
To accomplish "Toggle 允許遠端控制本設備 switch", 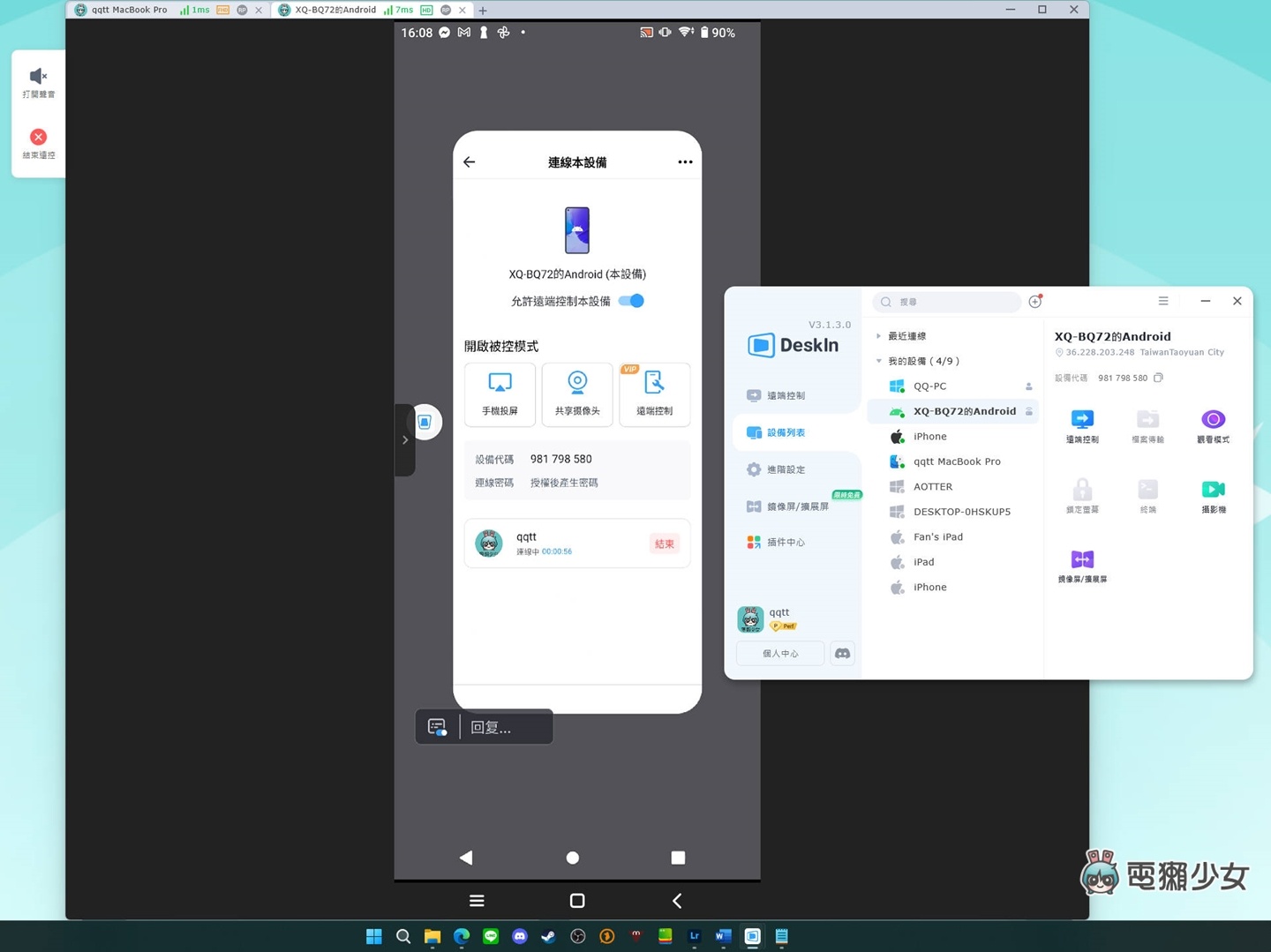I will pyautogui.click(x=631, y=301).
